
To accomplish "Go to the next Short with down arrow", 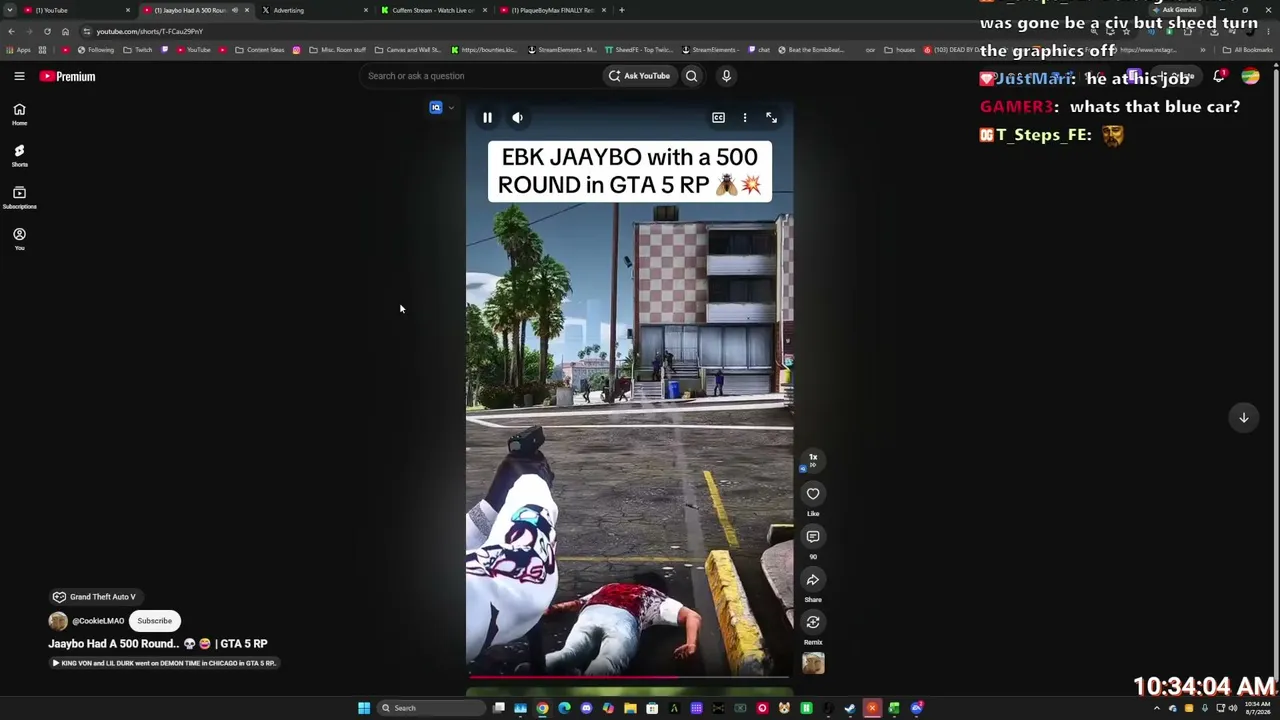I will coord(1244,418).
